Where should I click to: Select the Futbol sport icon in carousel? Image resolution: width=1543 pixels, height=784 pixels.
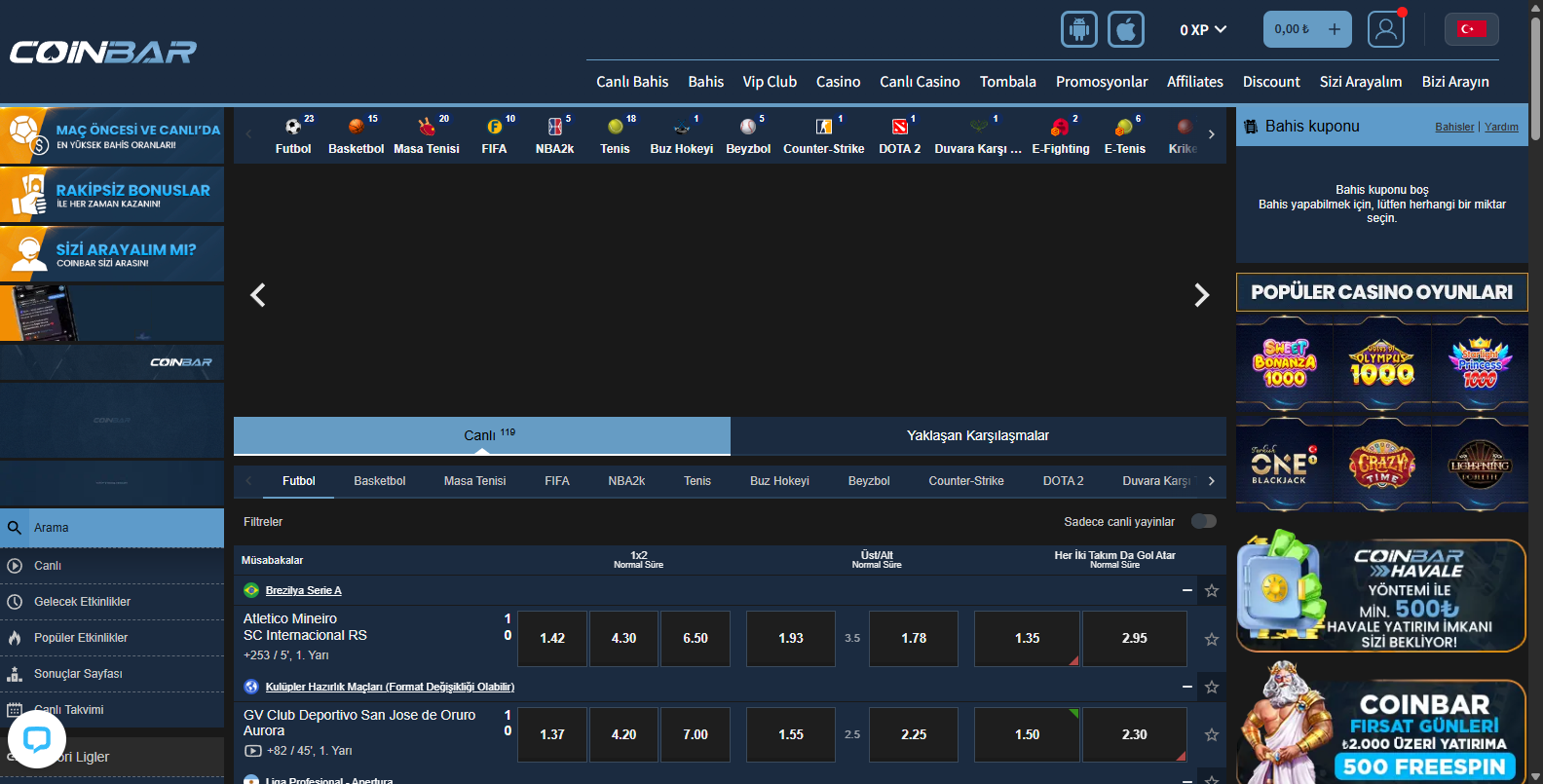click(293, 135)
